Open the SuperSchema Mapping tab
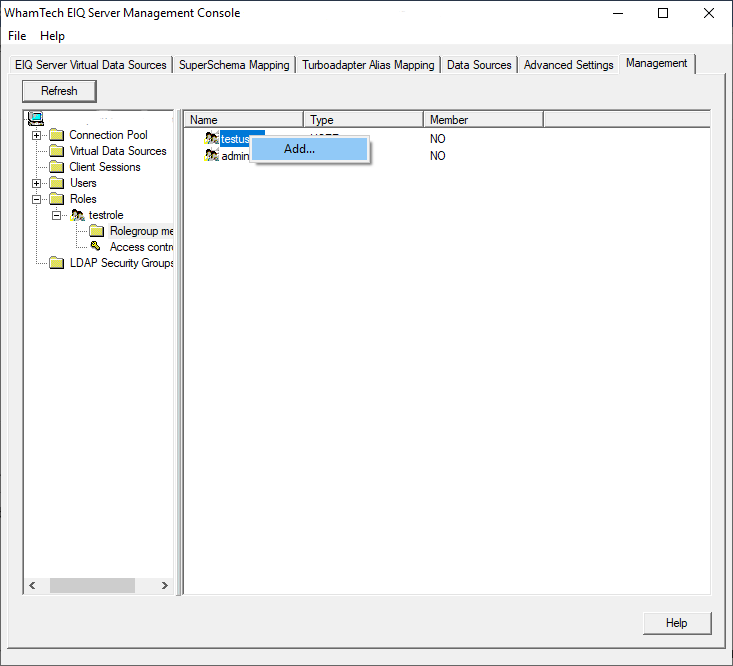The width and height of the screenshot is (733, 666). [234, 65]
